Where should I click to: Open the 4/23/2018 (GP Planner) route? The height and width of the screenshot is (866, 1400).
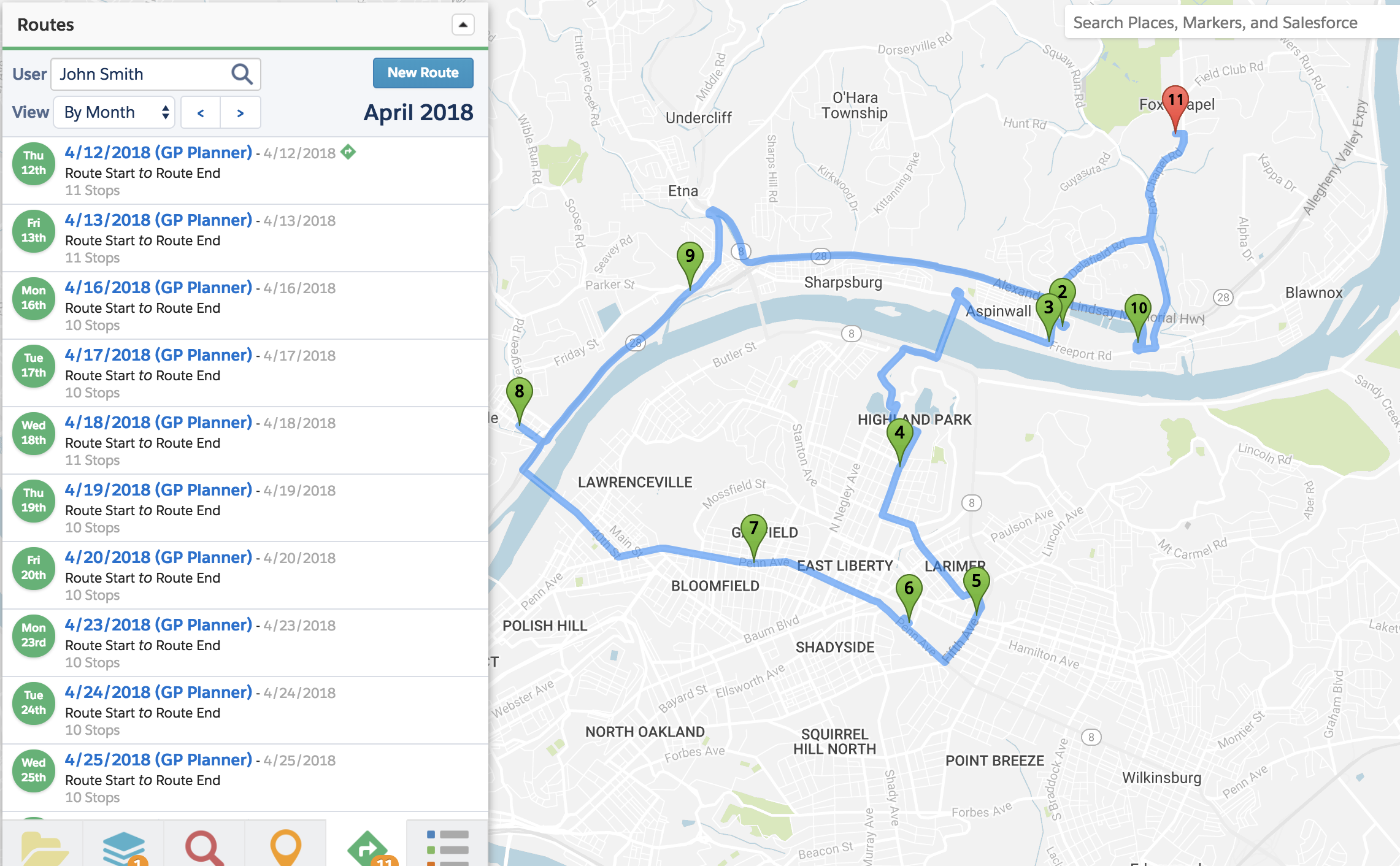[158, 624]
